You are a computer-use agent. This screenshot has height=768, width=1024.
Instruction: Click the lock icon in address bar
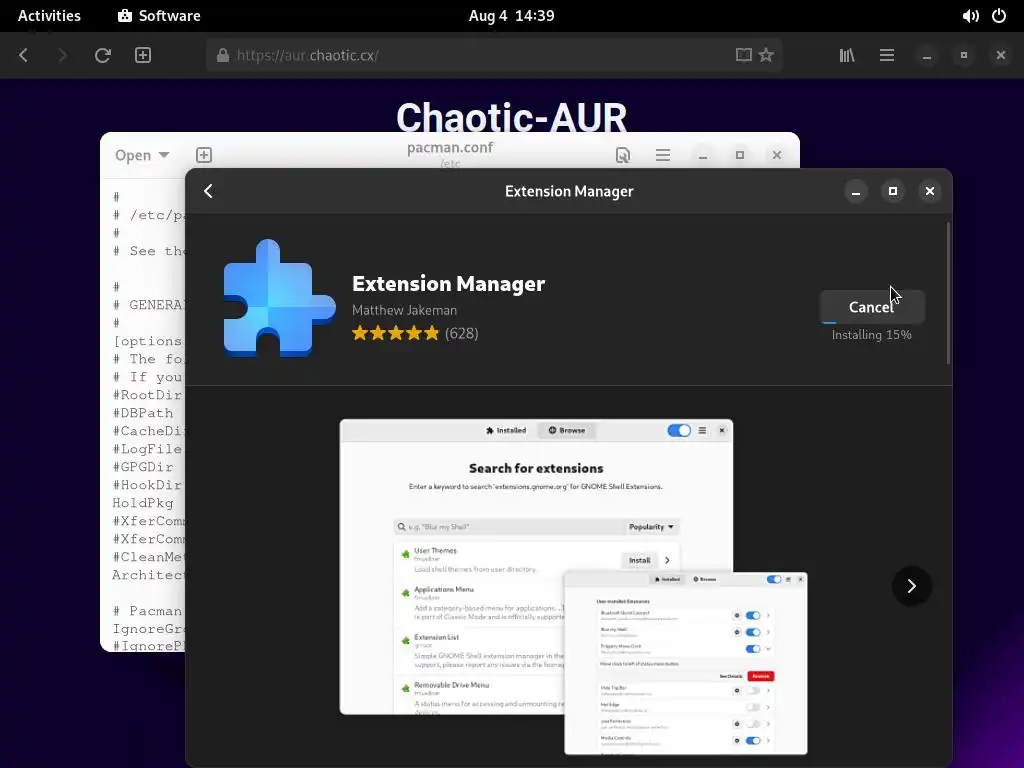(x=223, y=56)
